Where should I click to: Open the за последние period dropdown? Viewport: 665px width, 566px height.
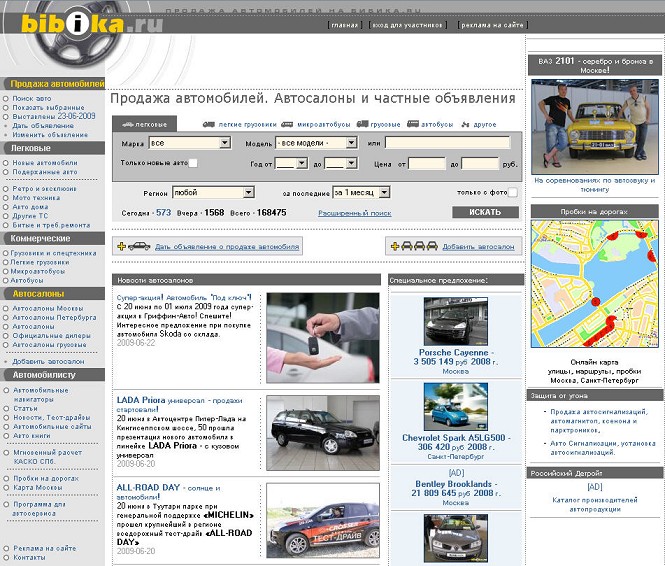tap(361, 192)
